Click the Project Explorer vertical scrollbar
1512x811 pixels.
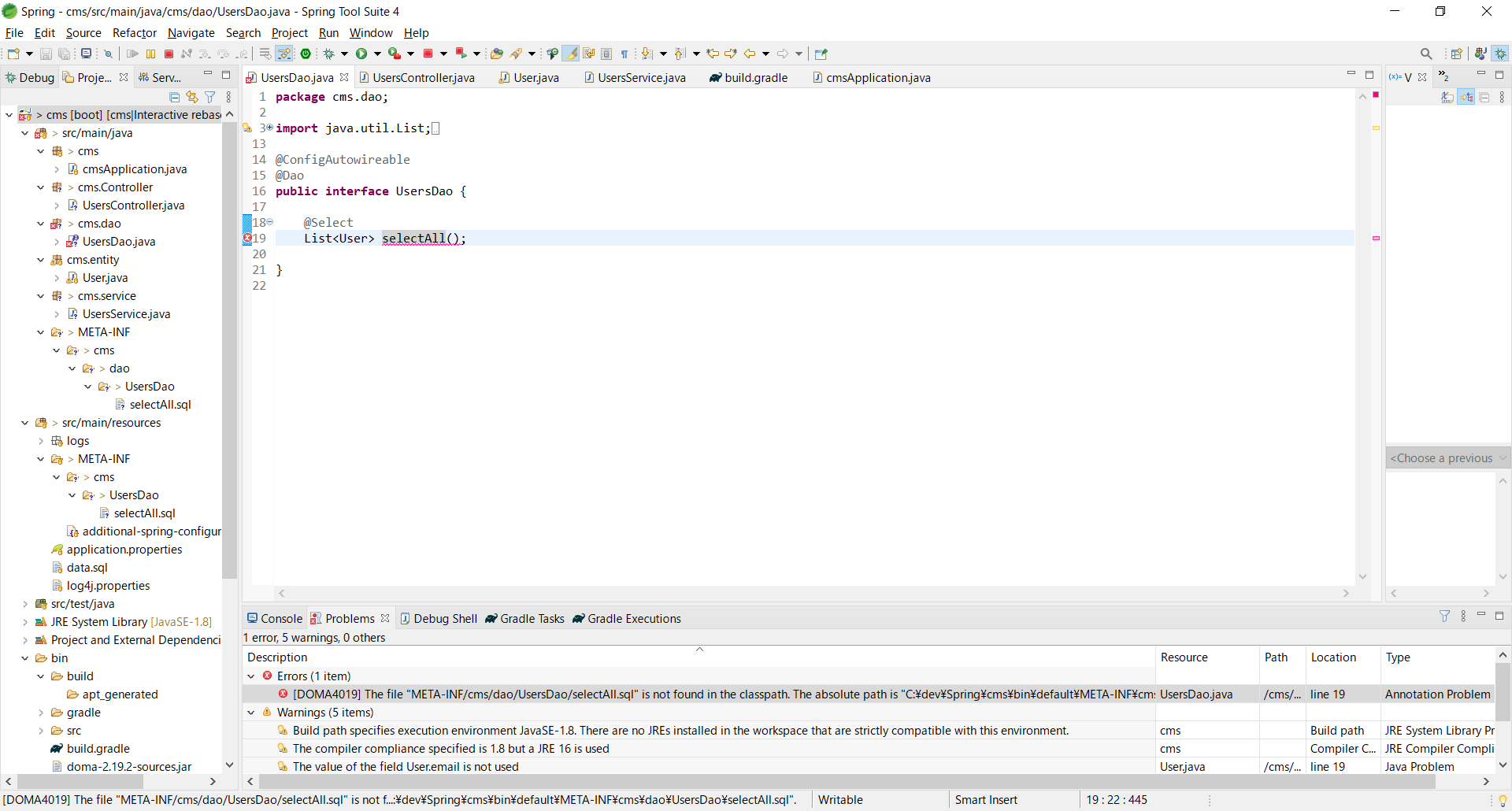229,350
